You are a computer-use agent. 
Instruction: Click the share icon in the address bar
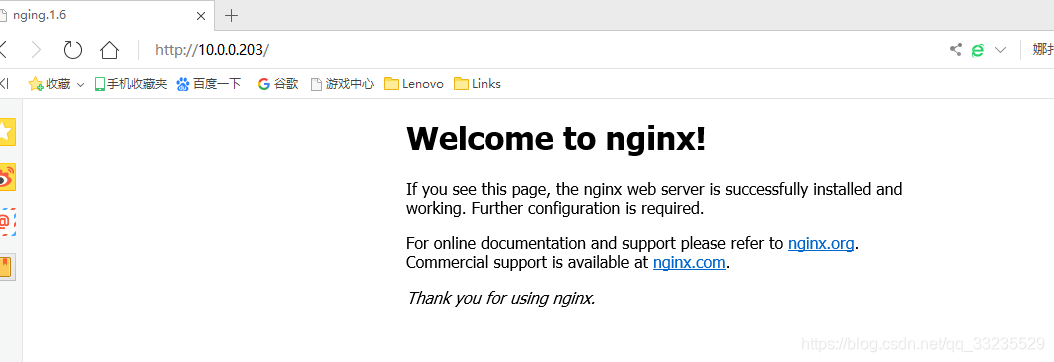955,50
